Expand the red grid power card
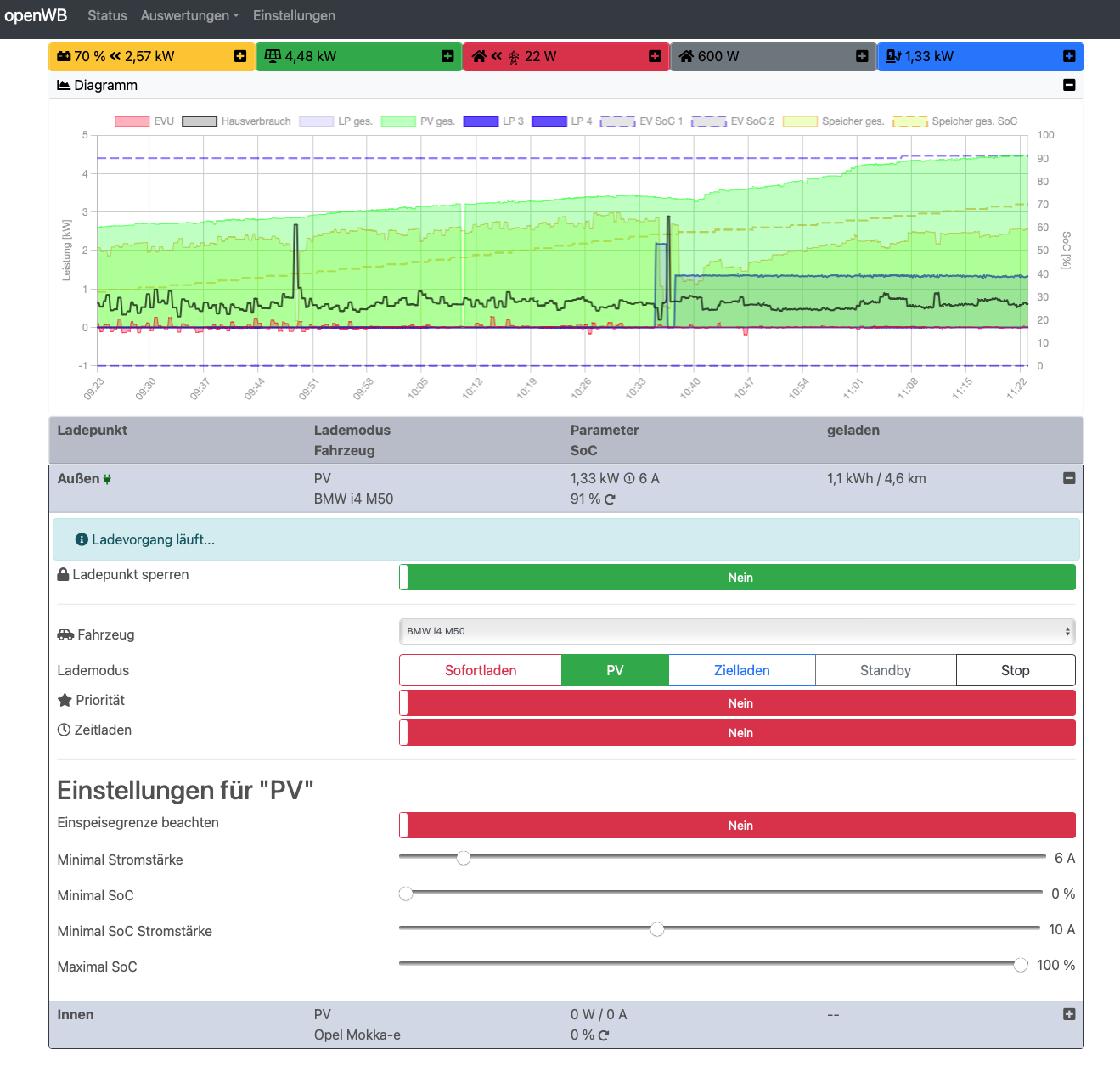This screenshot has height=1077, width=1120. pos(655,56)
